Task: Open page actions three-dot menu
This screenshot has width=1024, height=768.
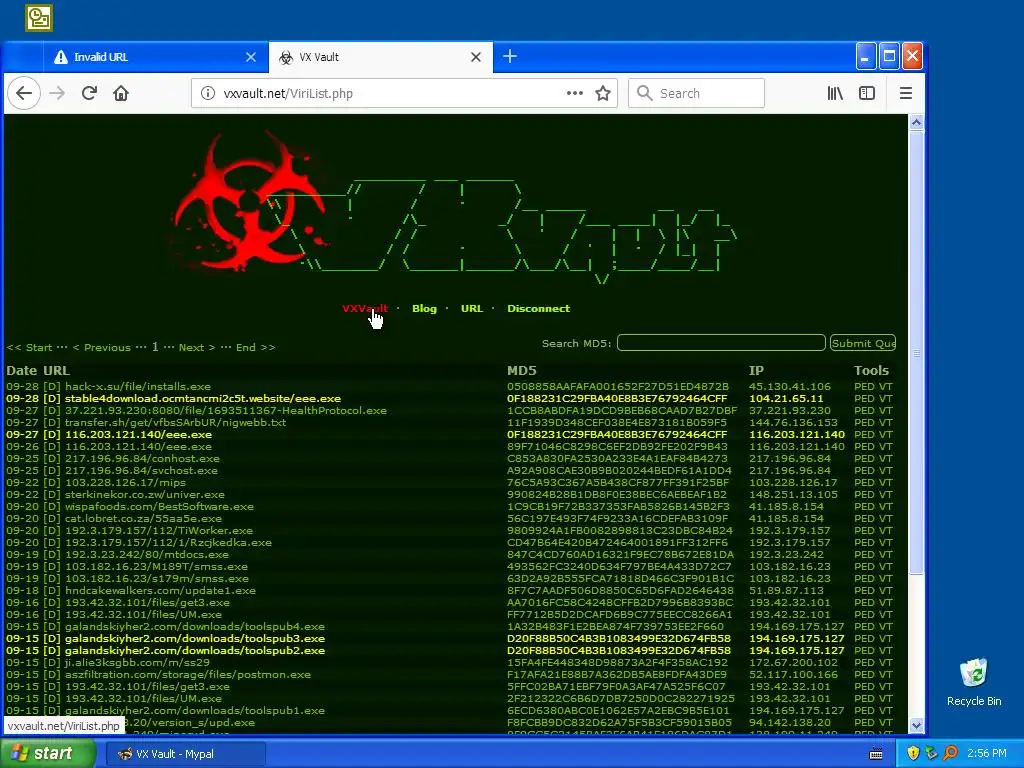Action: point(575,93)
